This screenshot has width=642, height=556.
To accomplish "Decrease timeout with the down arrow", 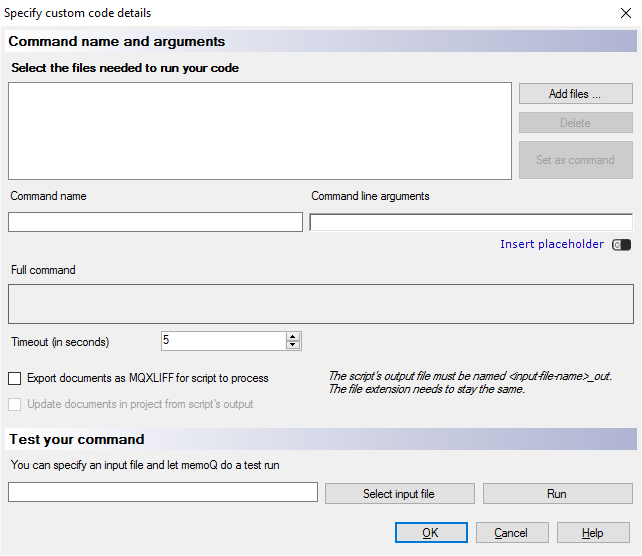I will pos(293,346).
